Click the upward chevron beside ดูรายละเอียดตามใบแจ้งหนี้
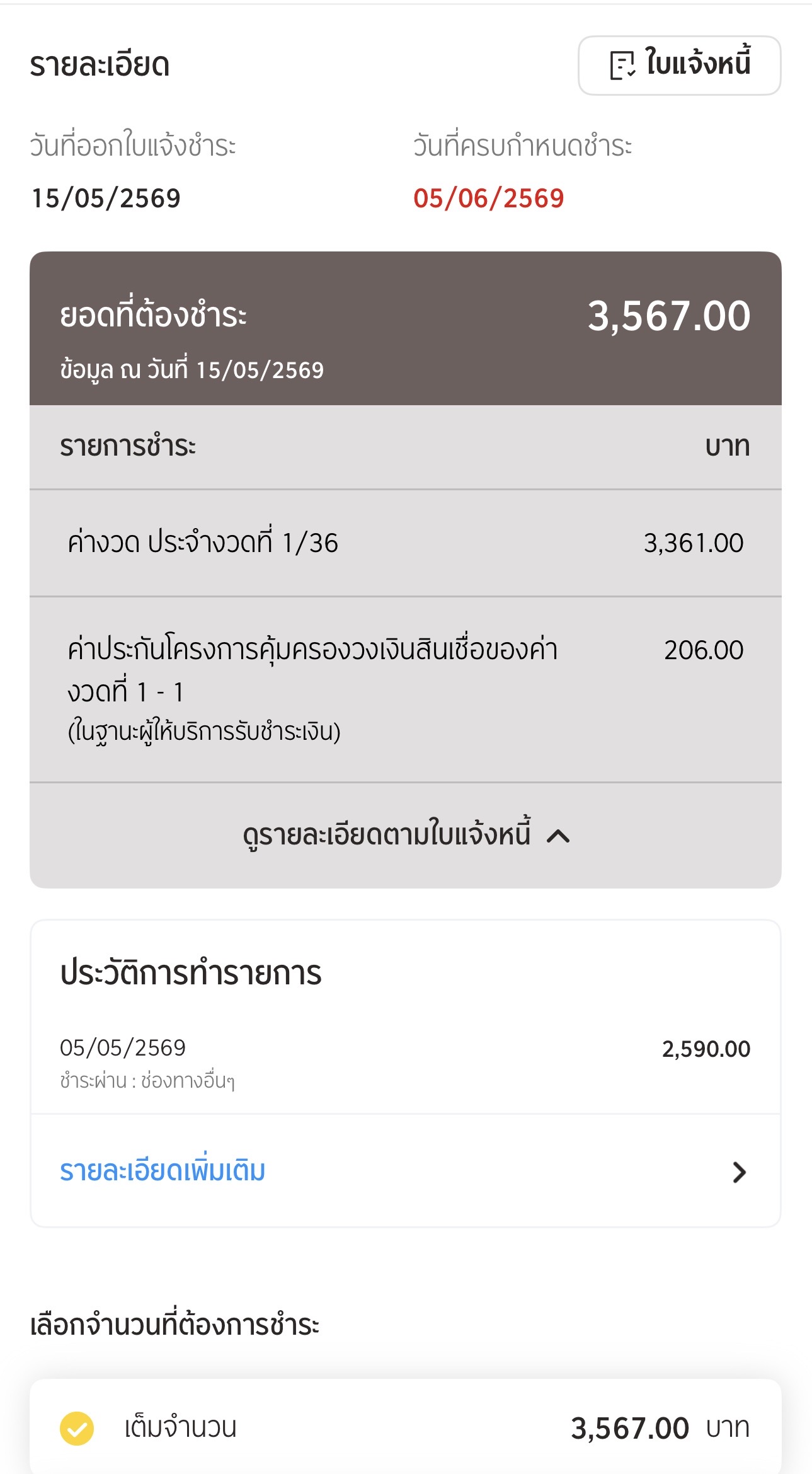The image size is (812, 1474). 558,836
